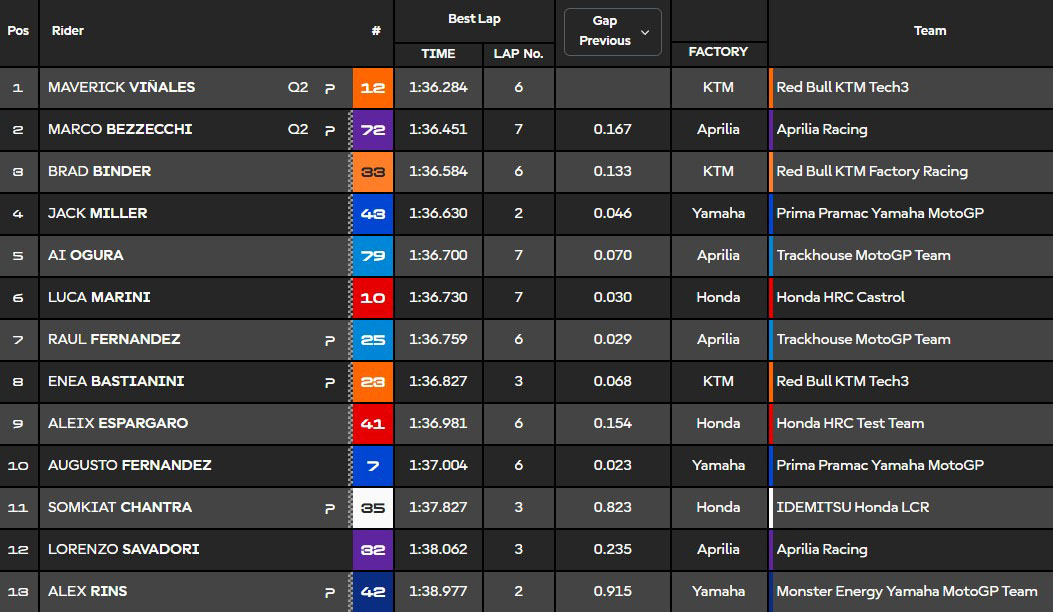Click Alex Rins number 42 badge
This screenshot has width=1053, height=612.
pos(372,592)
